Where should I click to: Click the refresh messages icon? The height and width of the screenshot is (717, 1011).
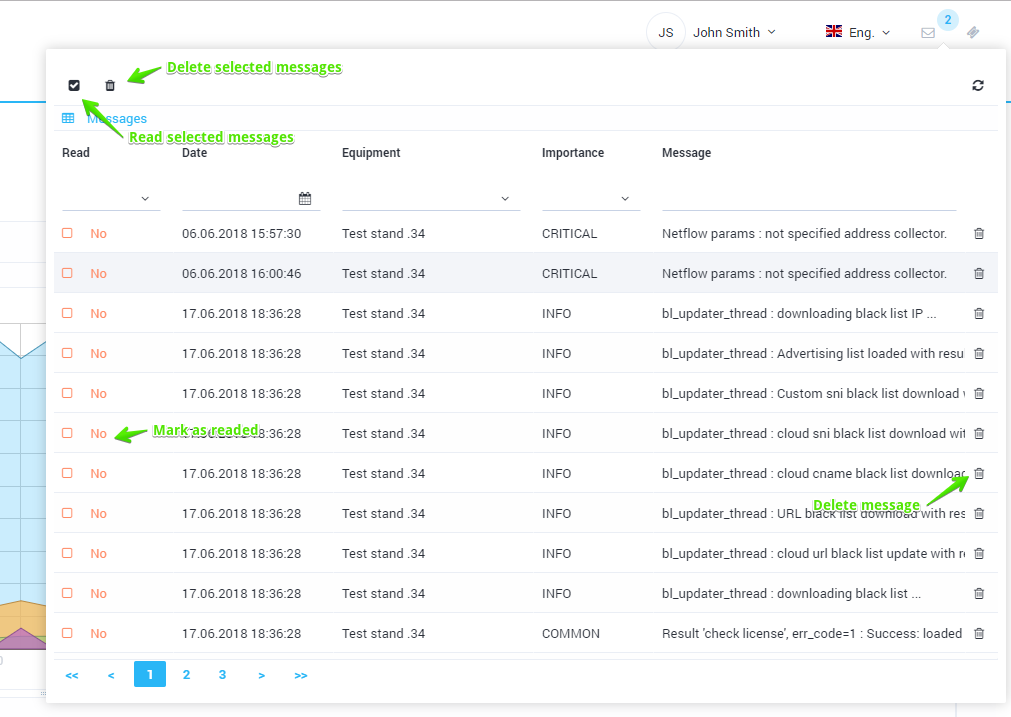(x=978, y=86)
